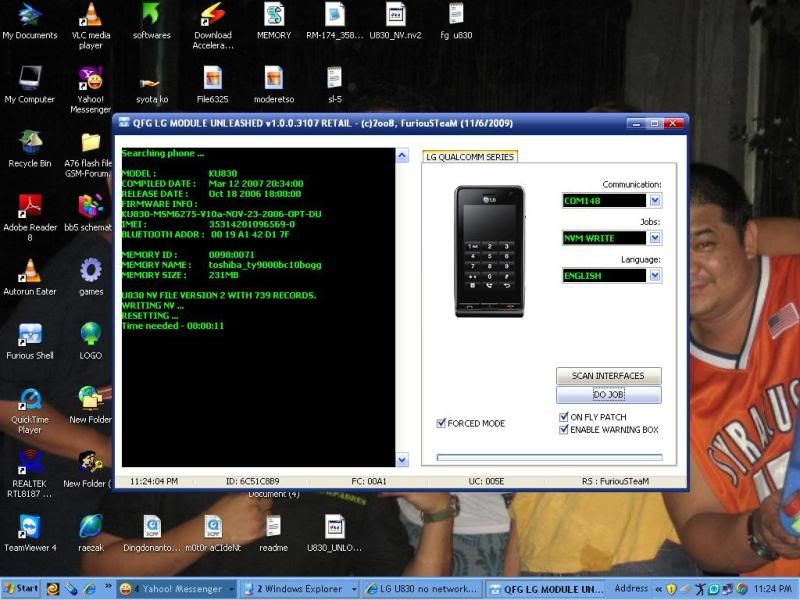The width and height of the screenshot is (800, 600).
Task: Switch to LG U830 no network taskbar window
Action: click(423, 589)
